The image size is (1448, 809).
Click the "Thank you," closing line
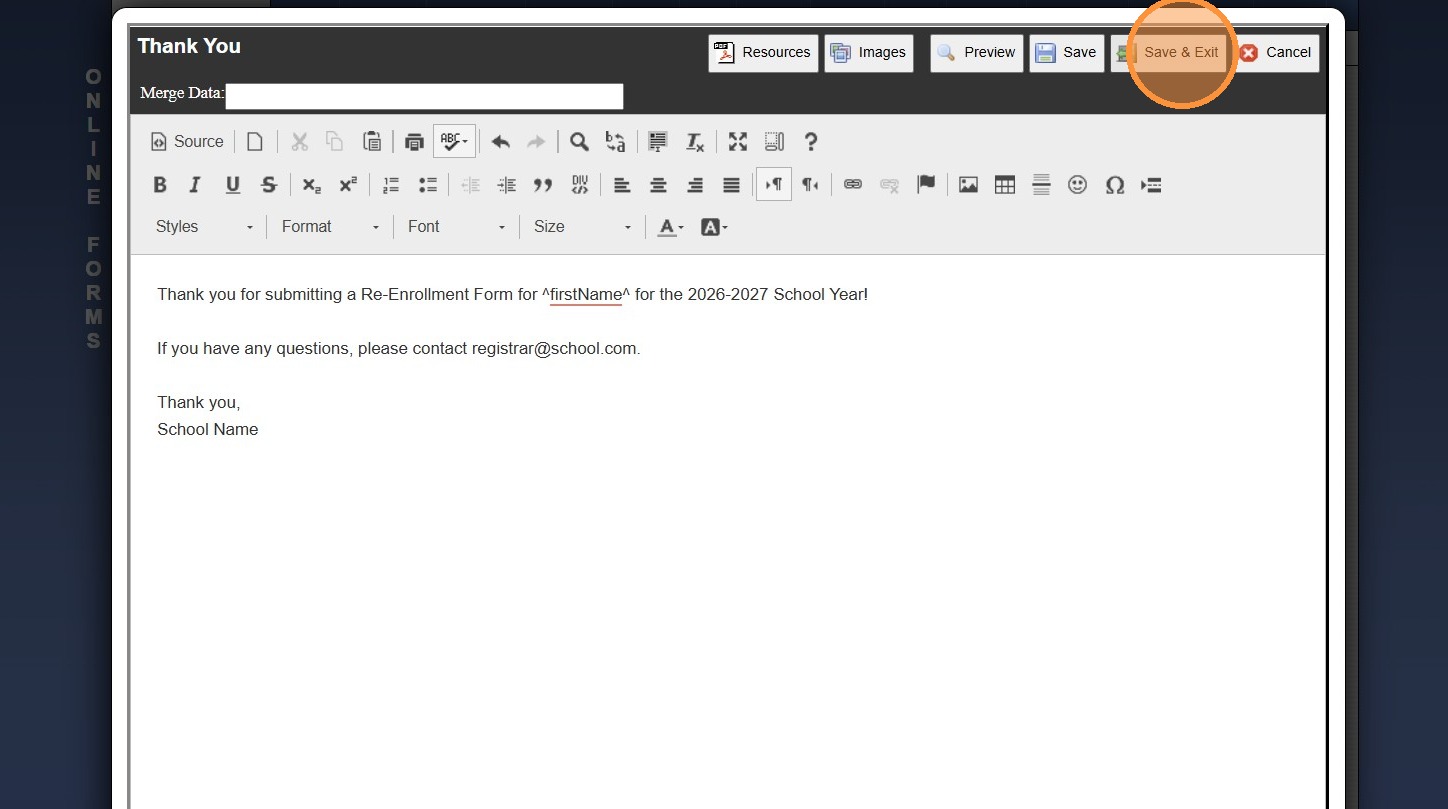click(199, 403)
